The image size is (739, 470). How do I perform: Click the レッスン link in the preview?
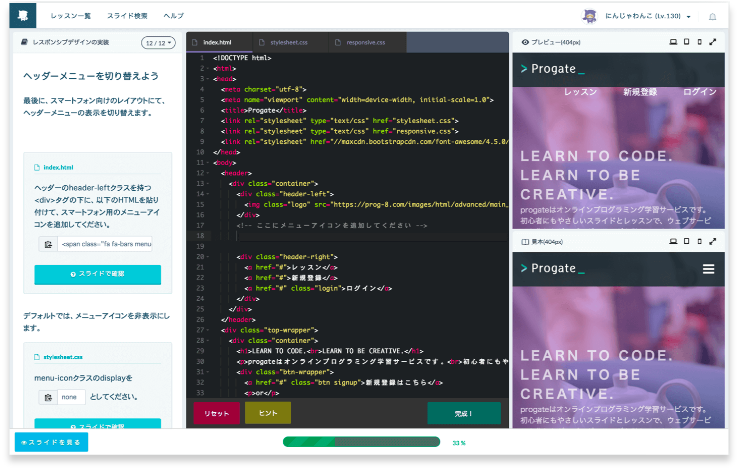(581, 92)
